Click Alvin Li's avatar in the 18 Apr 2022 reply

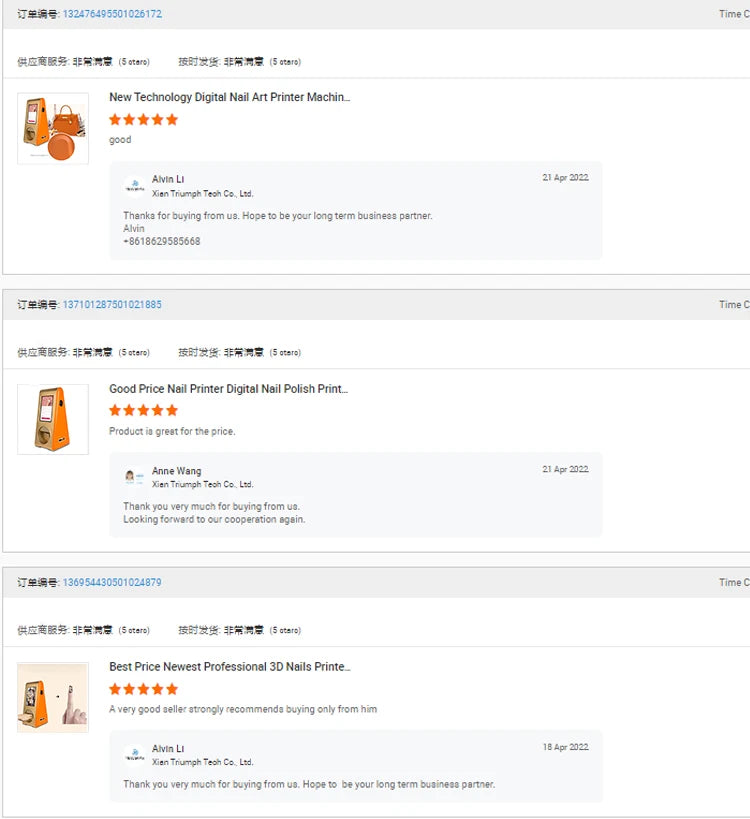pos(135,755)
